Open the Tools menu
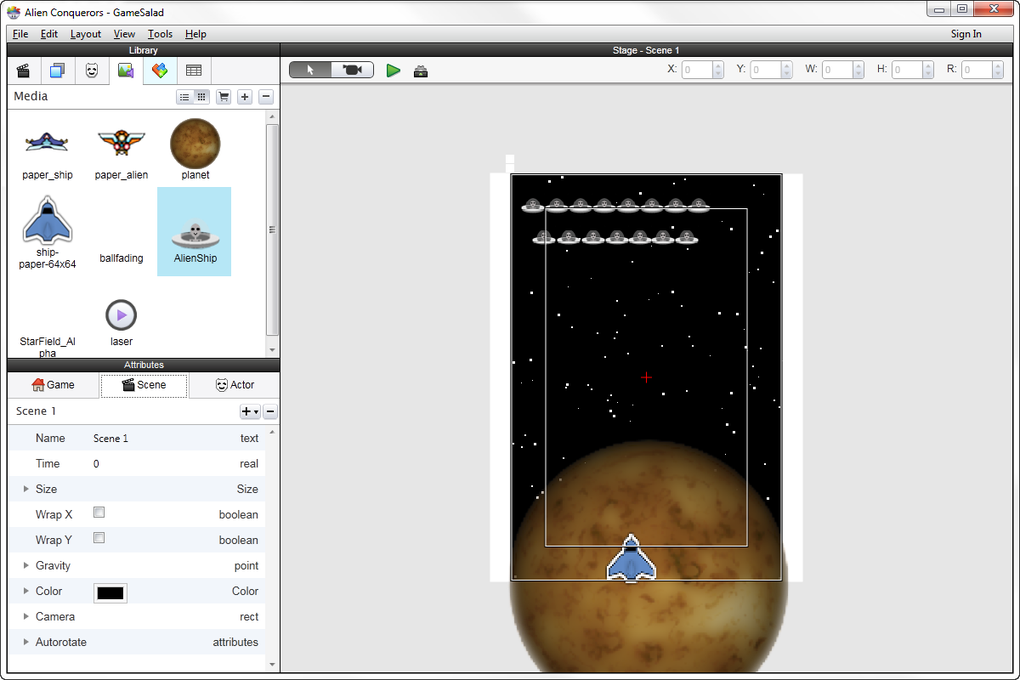 (160, 34)
